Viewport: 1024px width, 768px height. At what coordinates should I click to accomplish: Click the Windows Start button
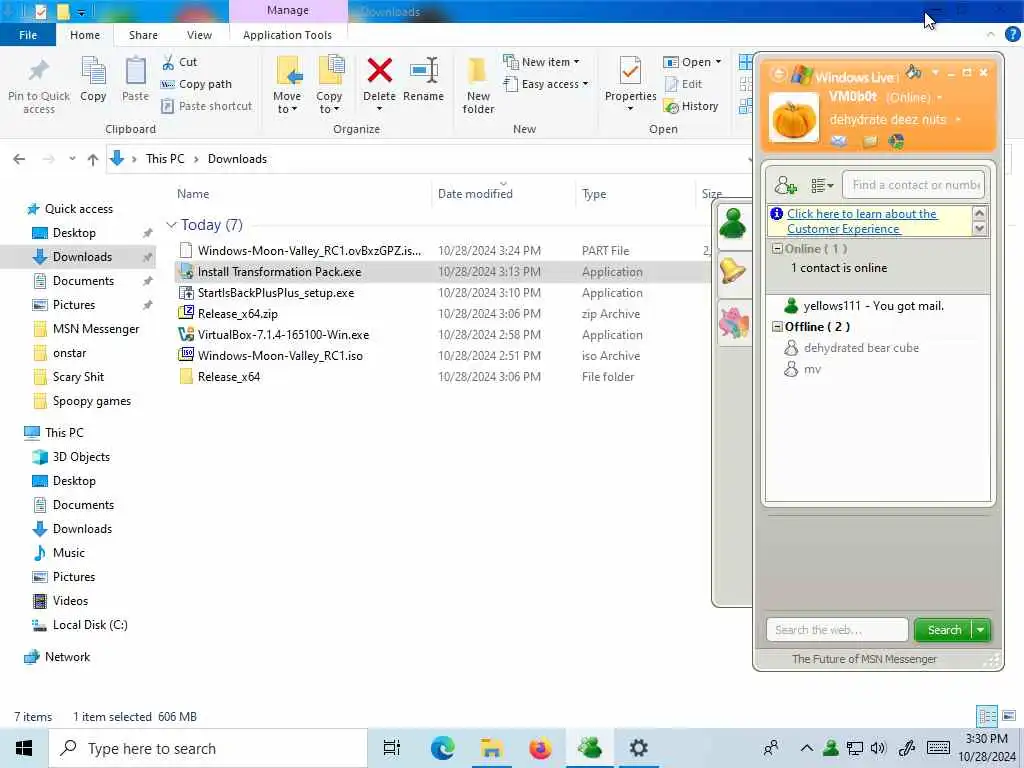click(24, 748)
